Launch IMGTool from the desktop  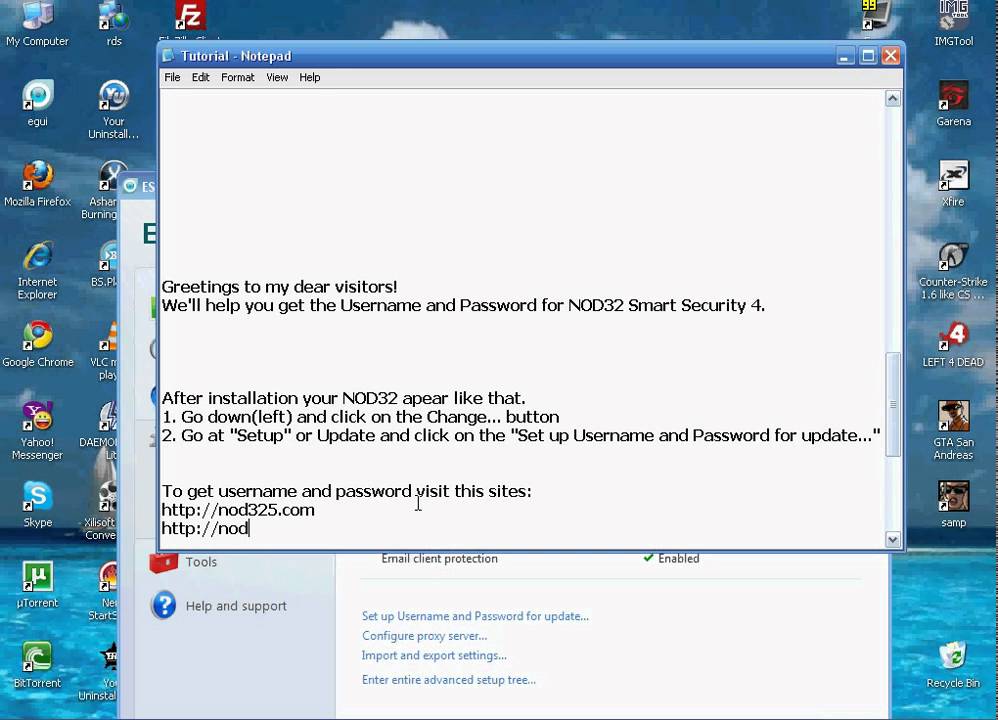pyautogui.click(x=953, y=23)
